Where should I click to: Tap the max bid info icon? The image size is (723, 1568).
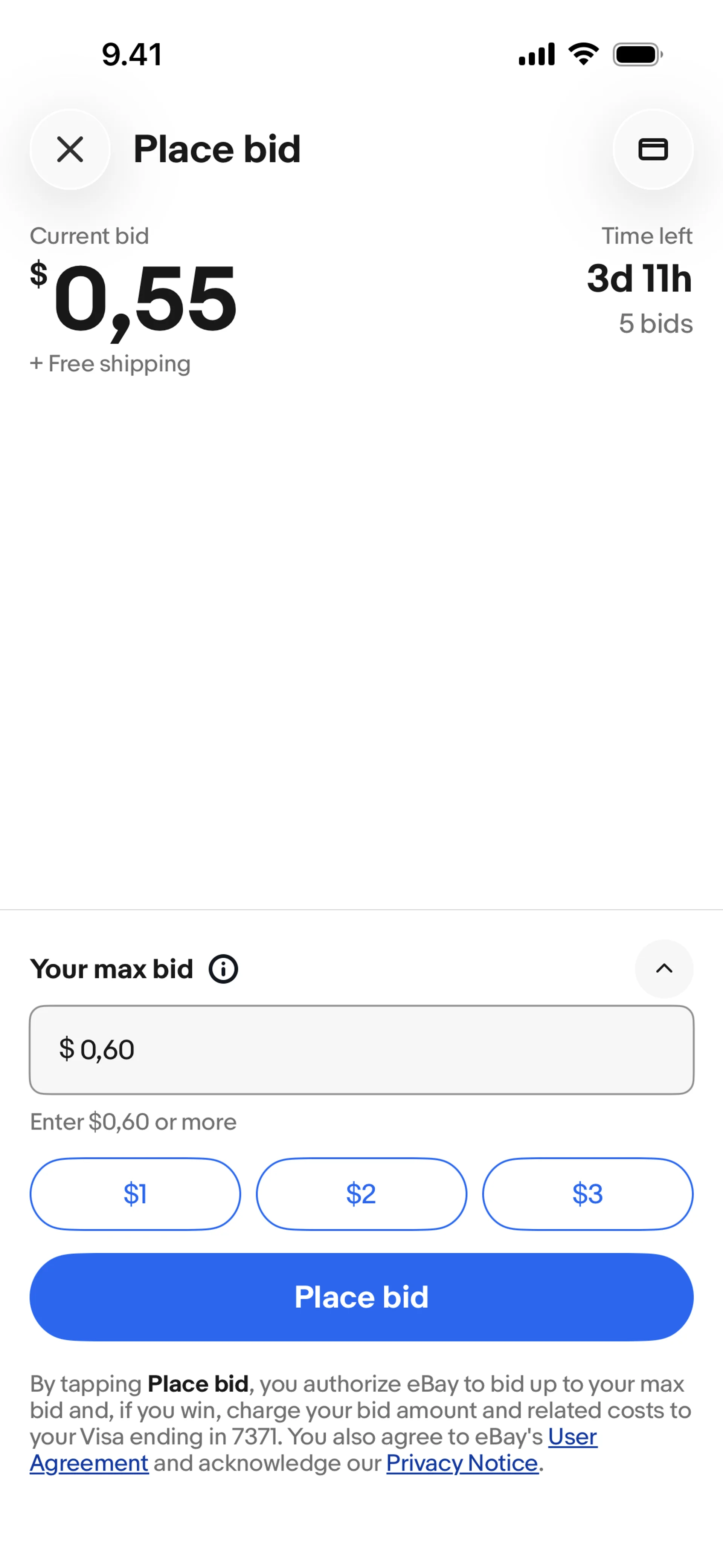(x=223, y=969)
